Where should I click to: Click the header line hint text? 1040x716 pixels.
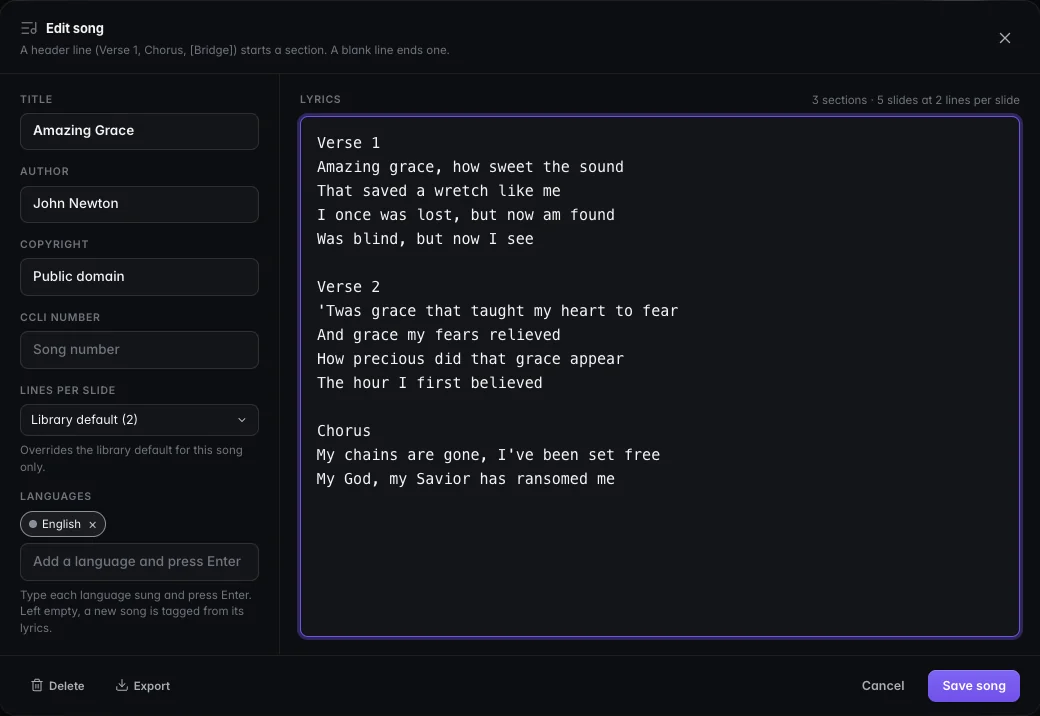pyautogui.click(x=235, y=50)
